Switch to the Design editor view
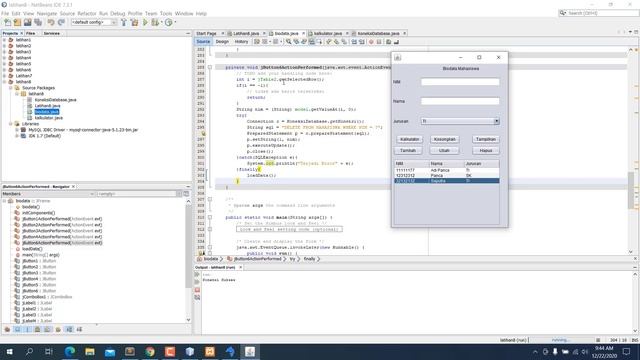Screen dimensions: 640x360 [222, 42]
